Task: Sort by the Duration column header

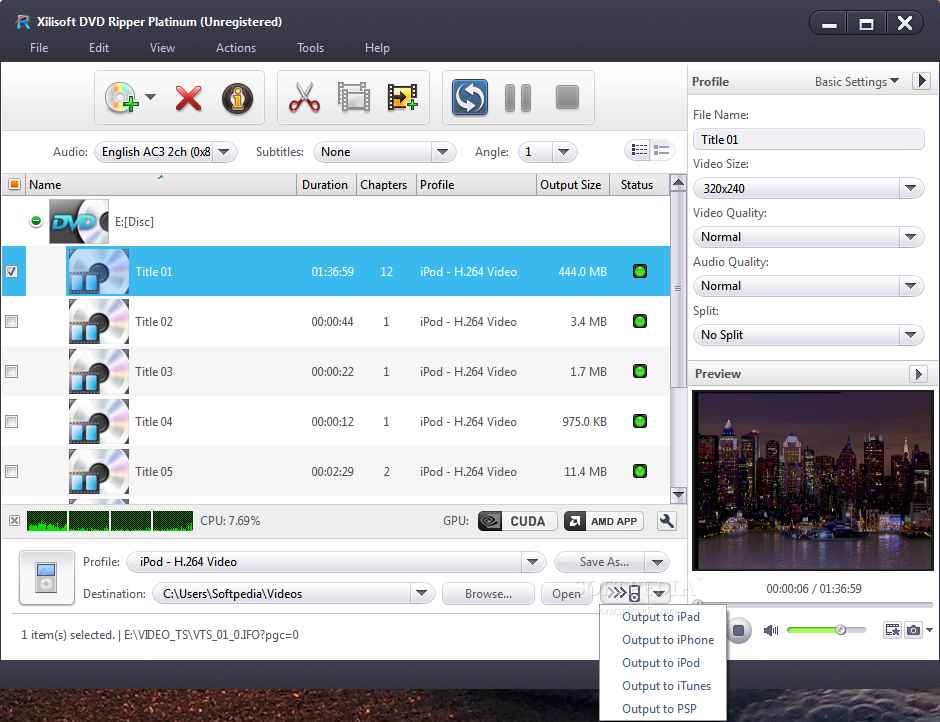Action: click(325, 185)
